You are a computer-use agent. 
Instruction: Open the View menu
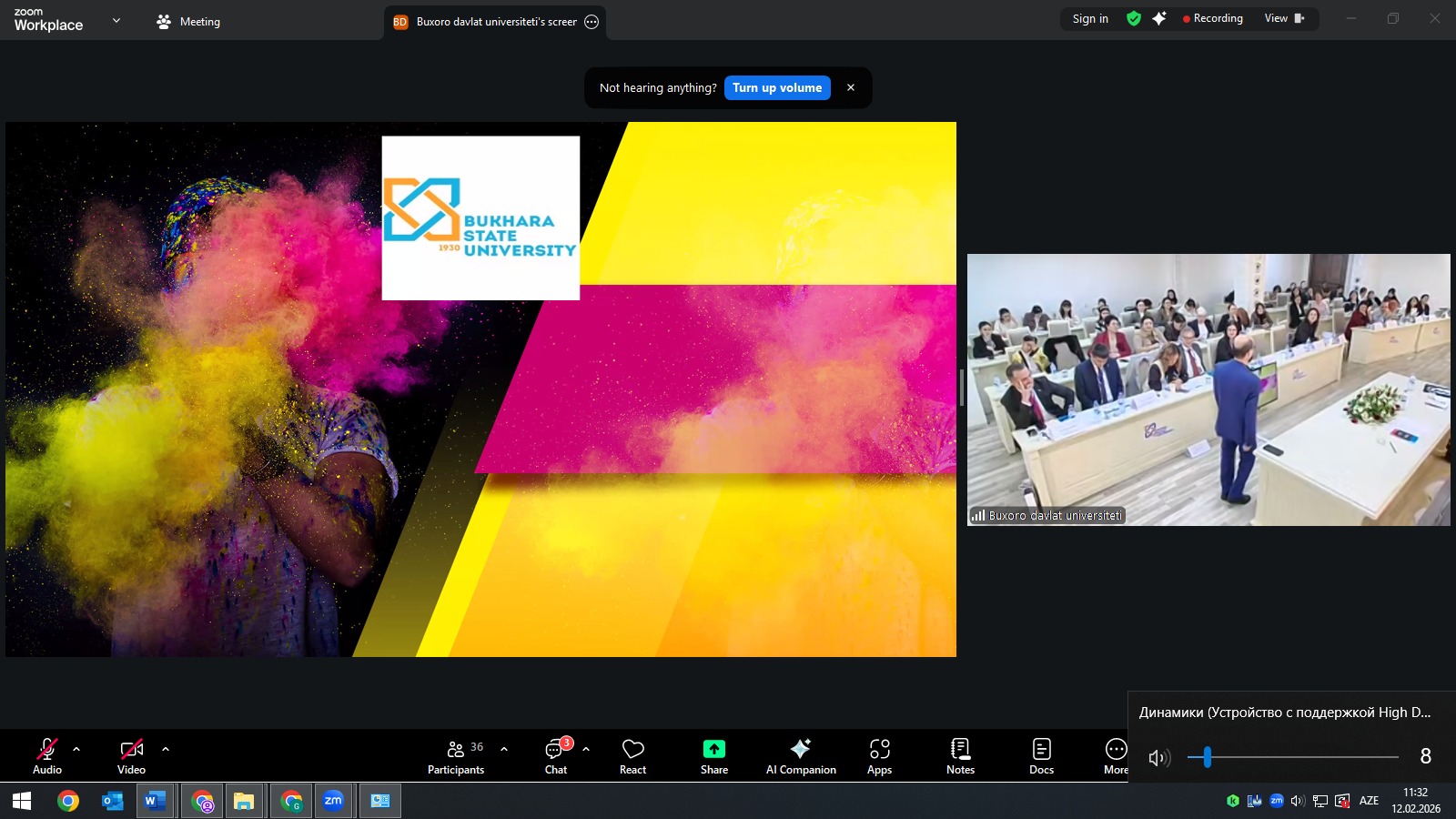1283,18
